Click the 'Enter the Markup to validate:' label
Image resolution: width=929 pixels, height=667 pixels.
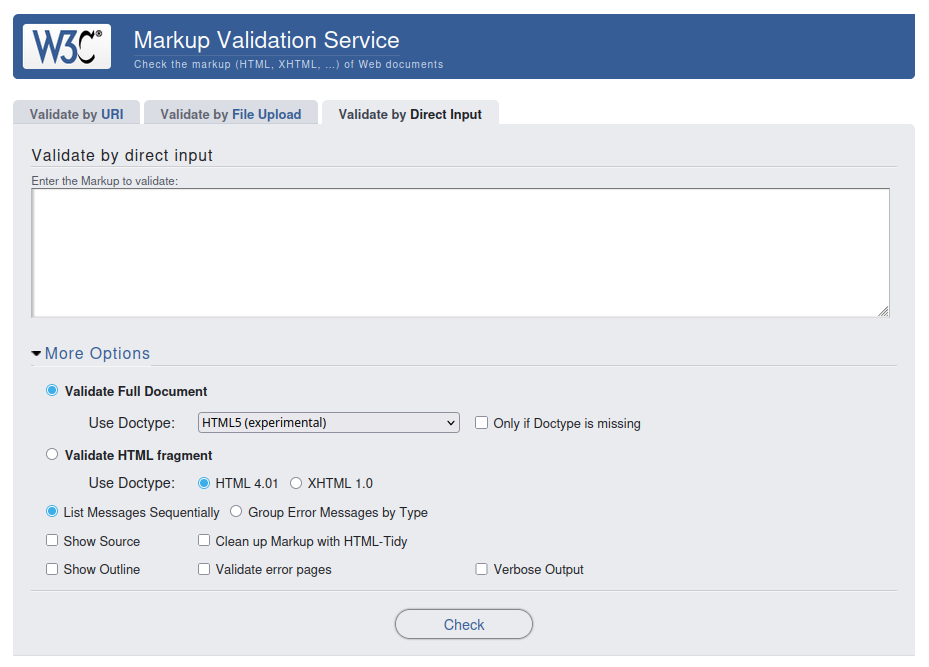coord(104,181)
